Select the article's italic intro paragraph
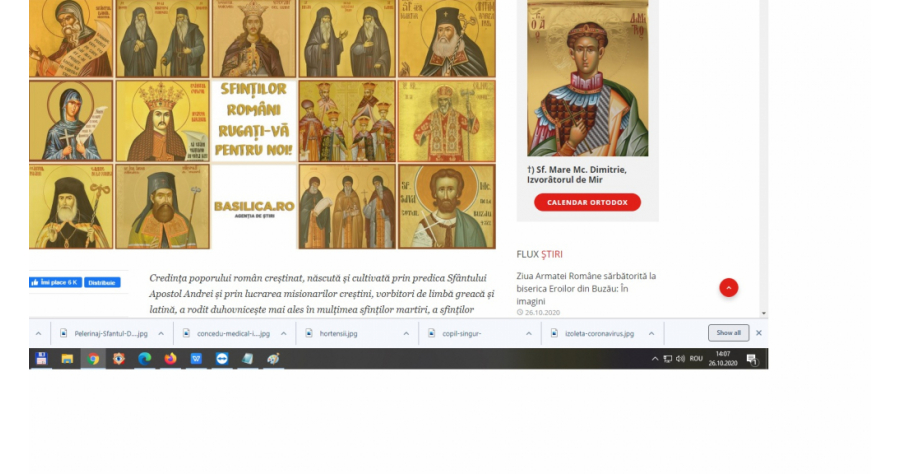The width and height of the screenshot is (900, 474). point(321,294)
